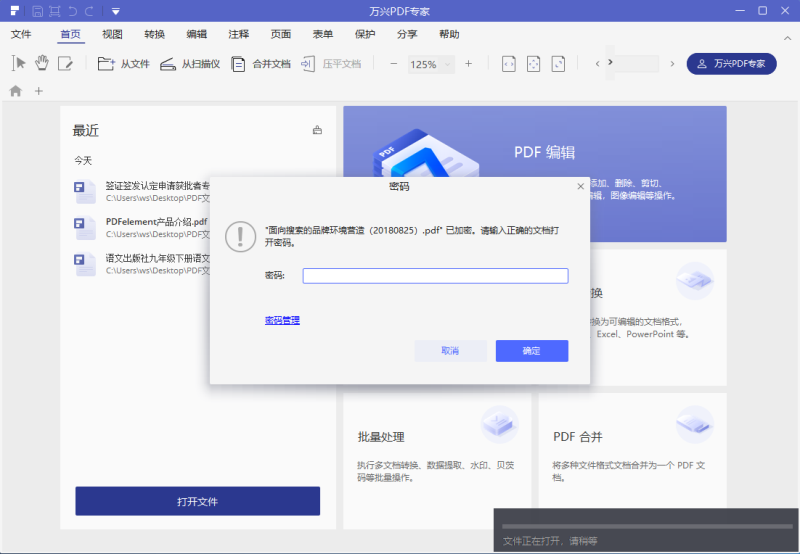Open recent file 签证签发认定申请
Viewport: 800px width, 554px height.
pos(142,191)
